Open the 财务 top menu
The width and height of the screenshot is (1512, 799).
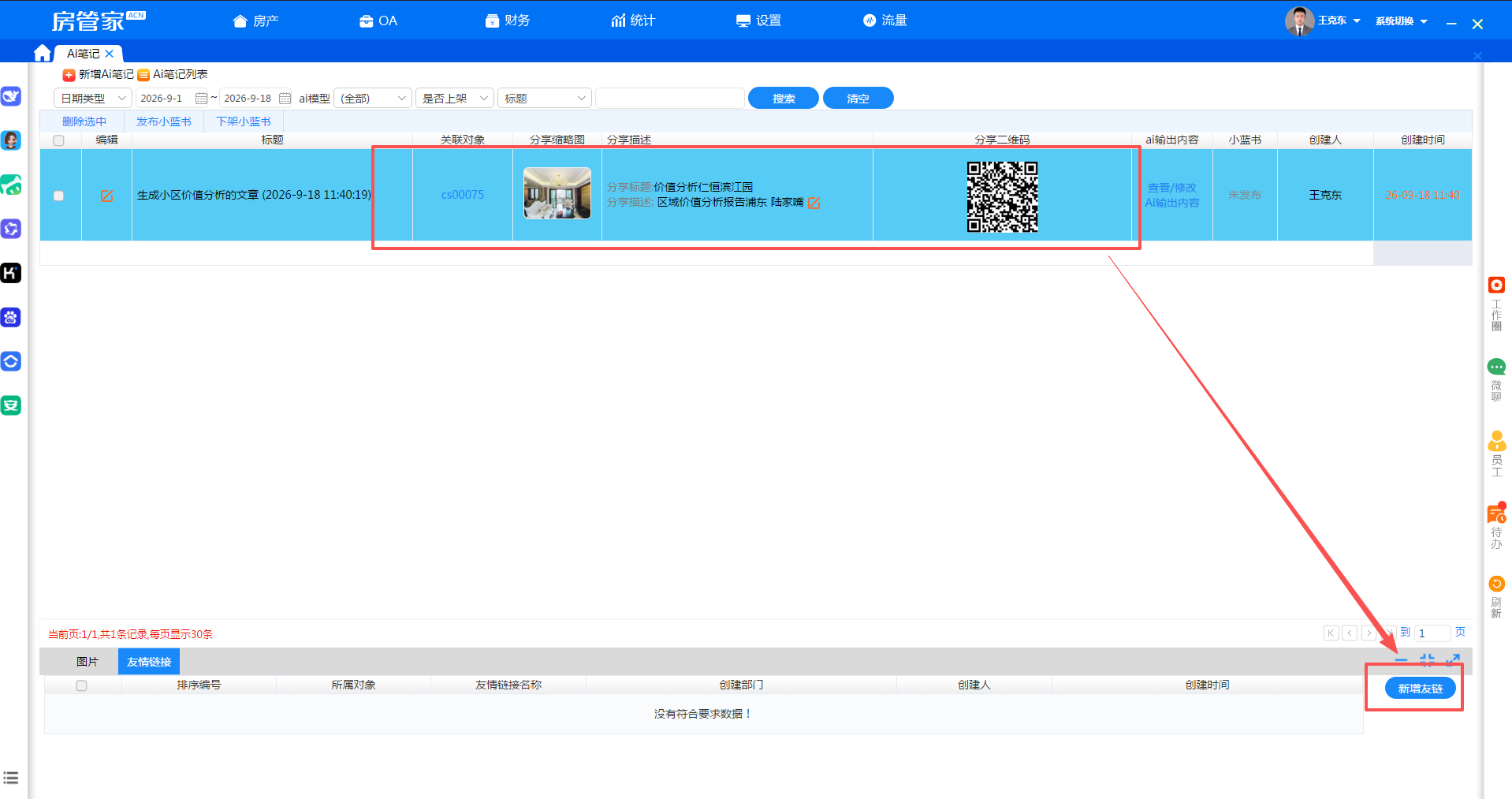pos(508,21)
